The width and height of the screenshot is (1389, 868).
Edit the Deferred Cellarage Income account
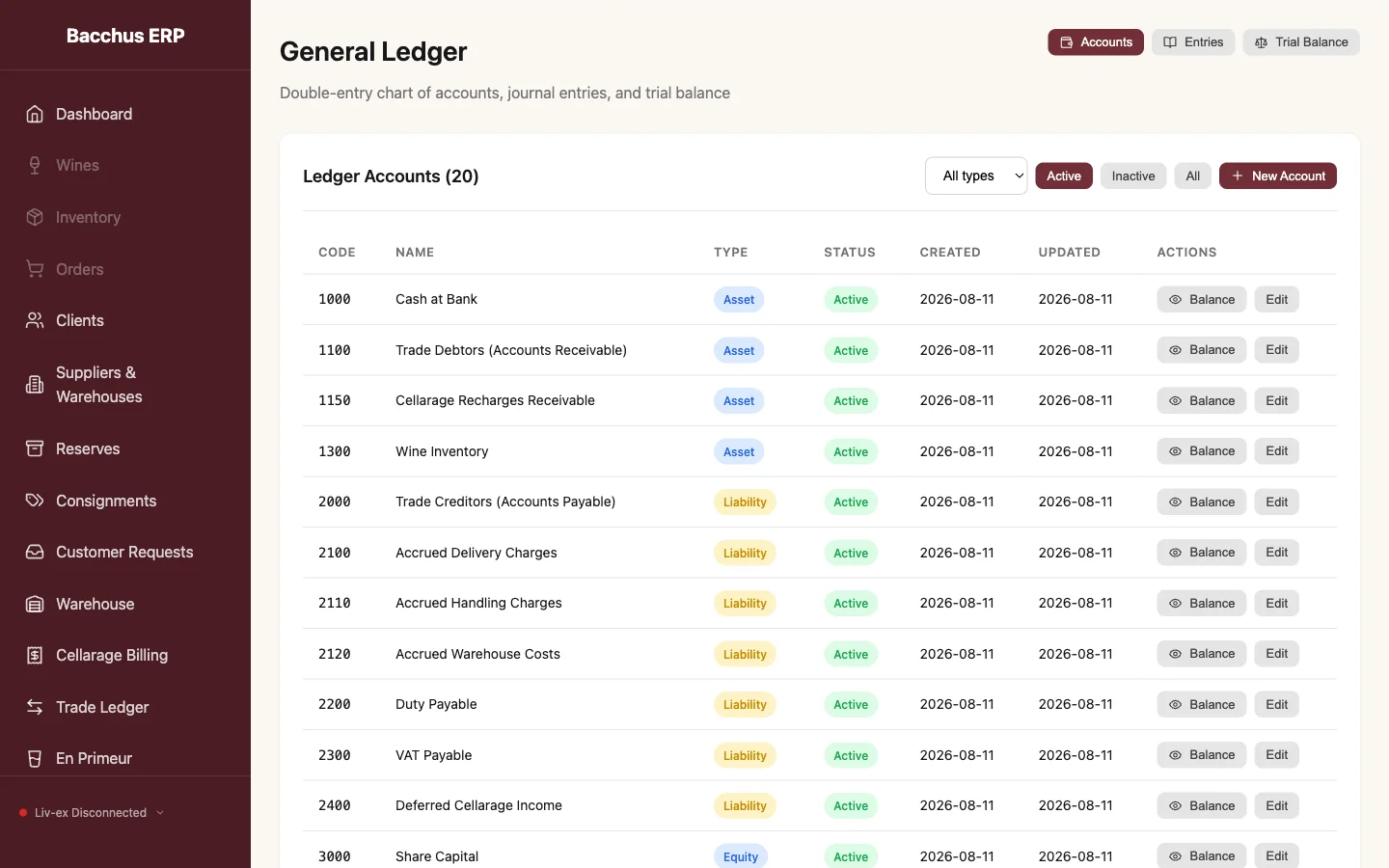(x=1277, y=805)
